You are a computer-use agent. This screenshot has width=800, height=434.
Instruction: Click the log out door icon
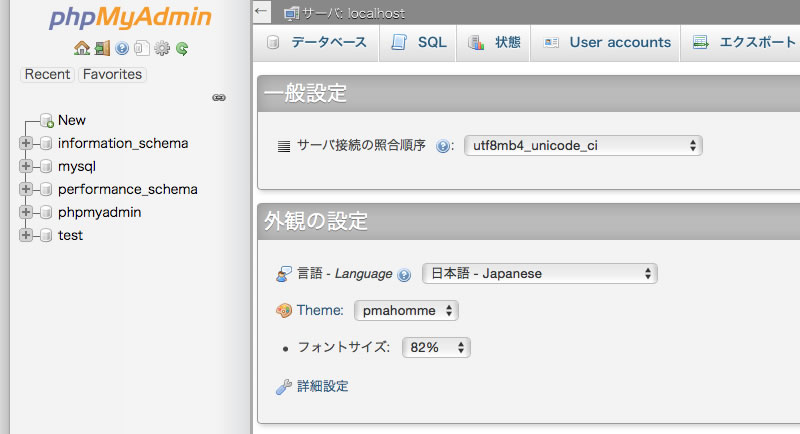pyautogui.click(x=102, y=48)
